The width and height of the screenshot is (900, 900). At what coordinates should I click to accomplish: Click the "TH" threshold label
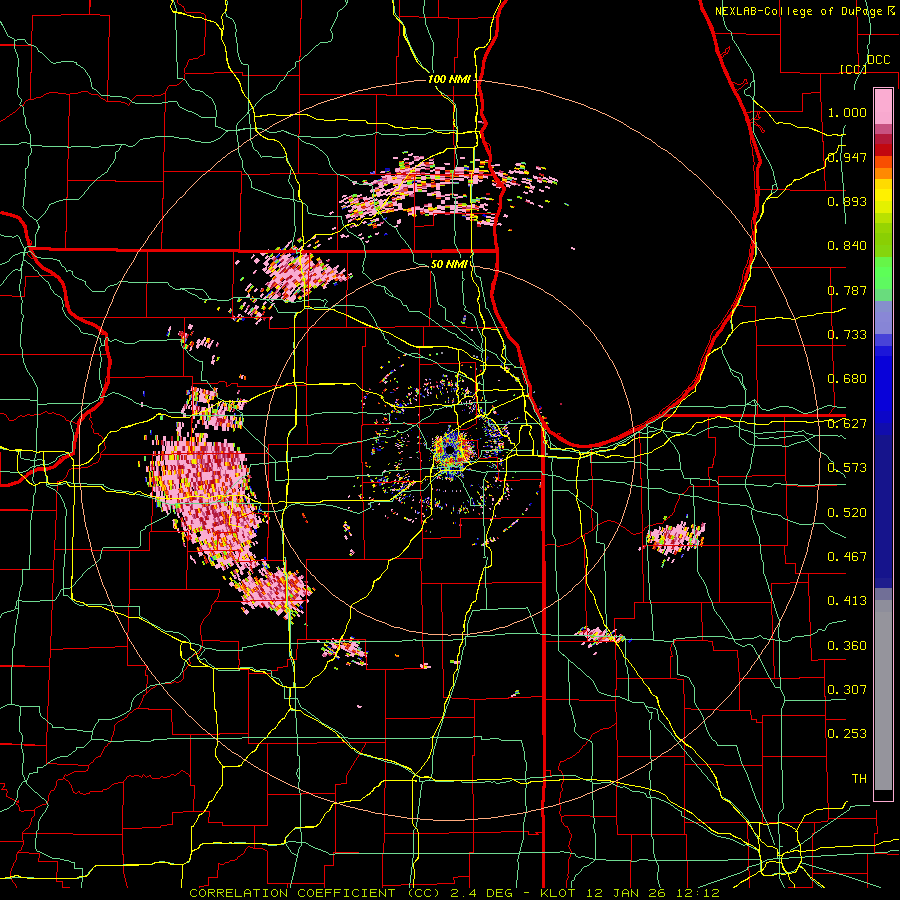coord(859,779)
